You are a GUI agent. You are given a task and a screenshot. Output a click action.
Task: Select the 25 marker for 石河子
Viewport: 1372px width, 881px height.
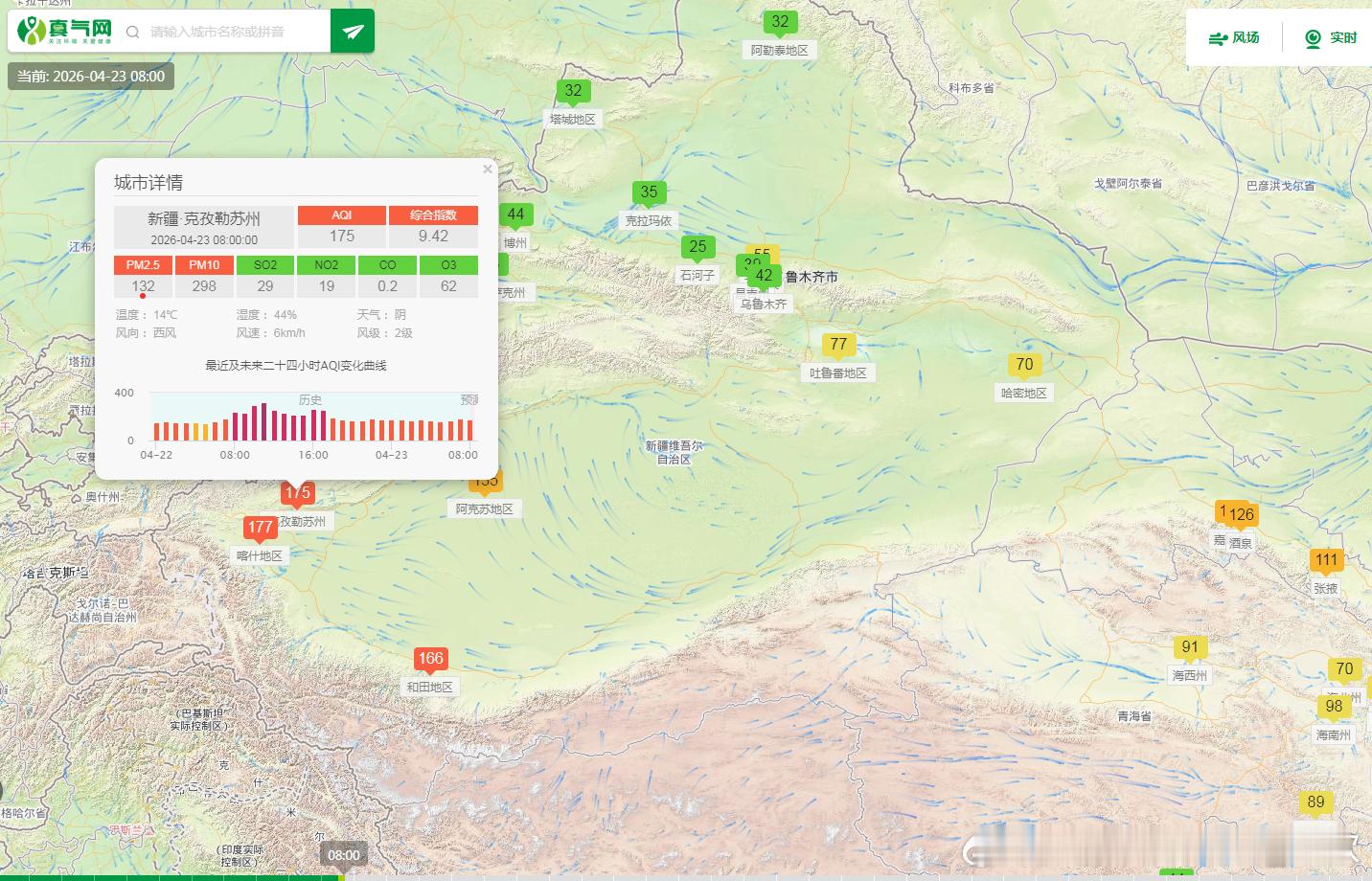coord(697,248)
